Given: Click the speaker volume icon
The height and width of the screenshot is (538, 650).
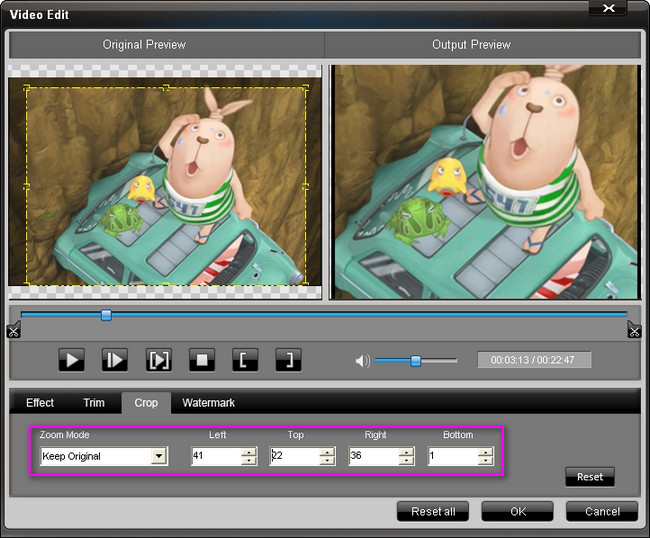Looking at the screenshot, I should click(x=362, y=361).
